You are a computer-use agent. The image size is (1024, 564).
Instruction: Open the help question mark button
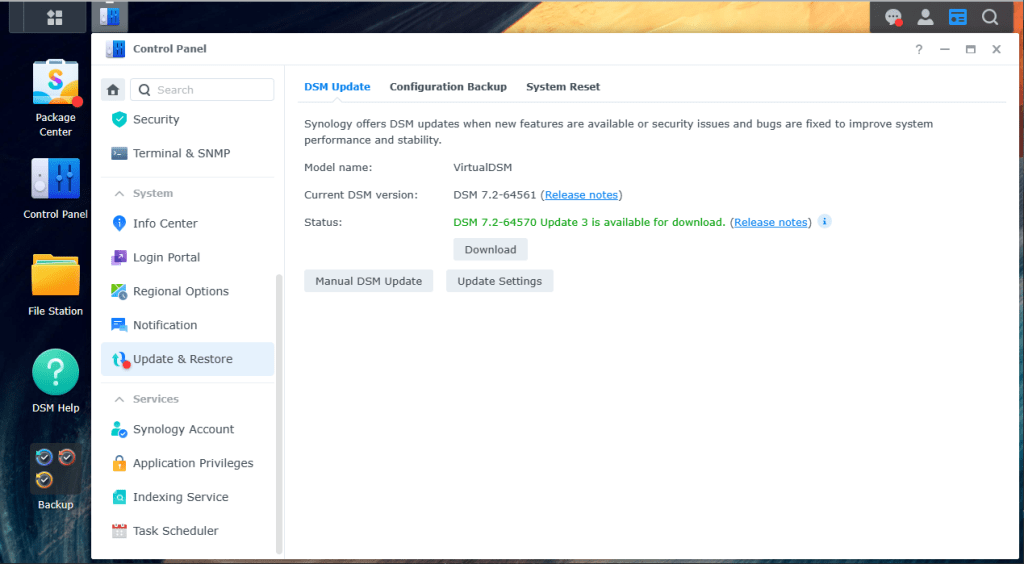tap(919, 49)
